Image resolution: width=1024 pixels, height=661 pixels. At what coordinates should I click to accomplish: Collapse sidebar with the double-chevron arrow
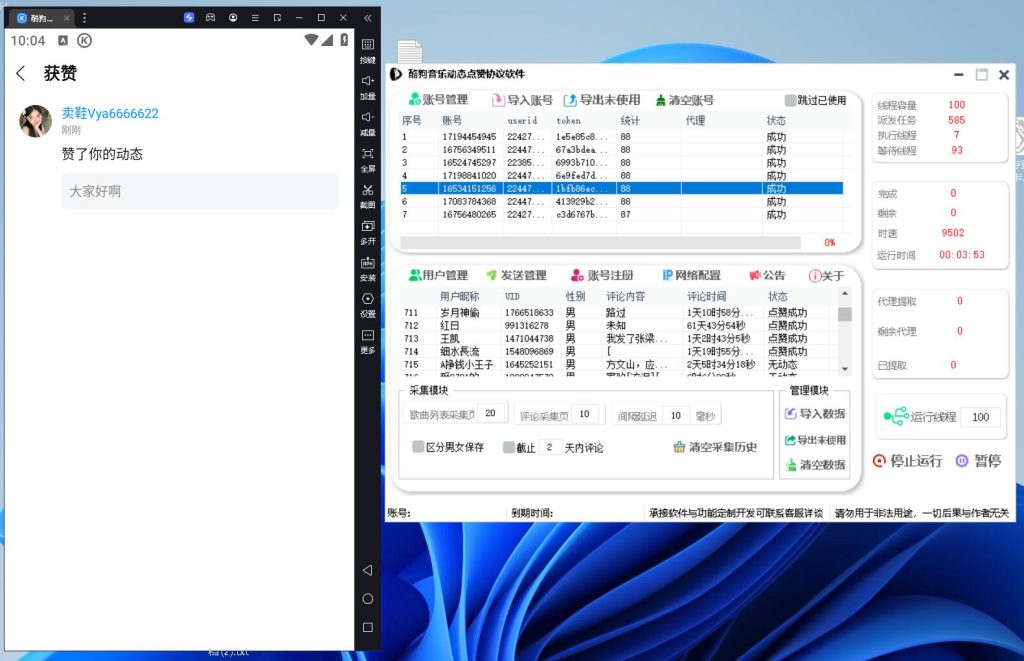coord(367,18)
